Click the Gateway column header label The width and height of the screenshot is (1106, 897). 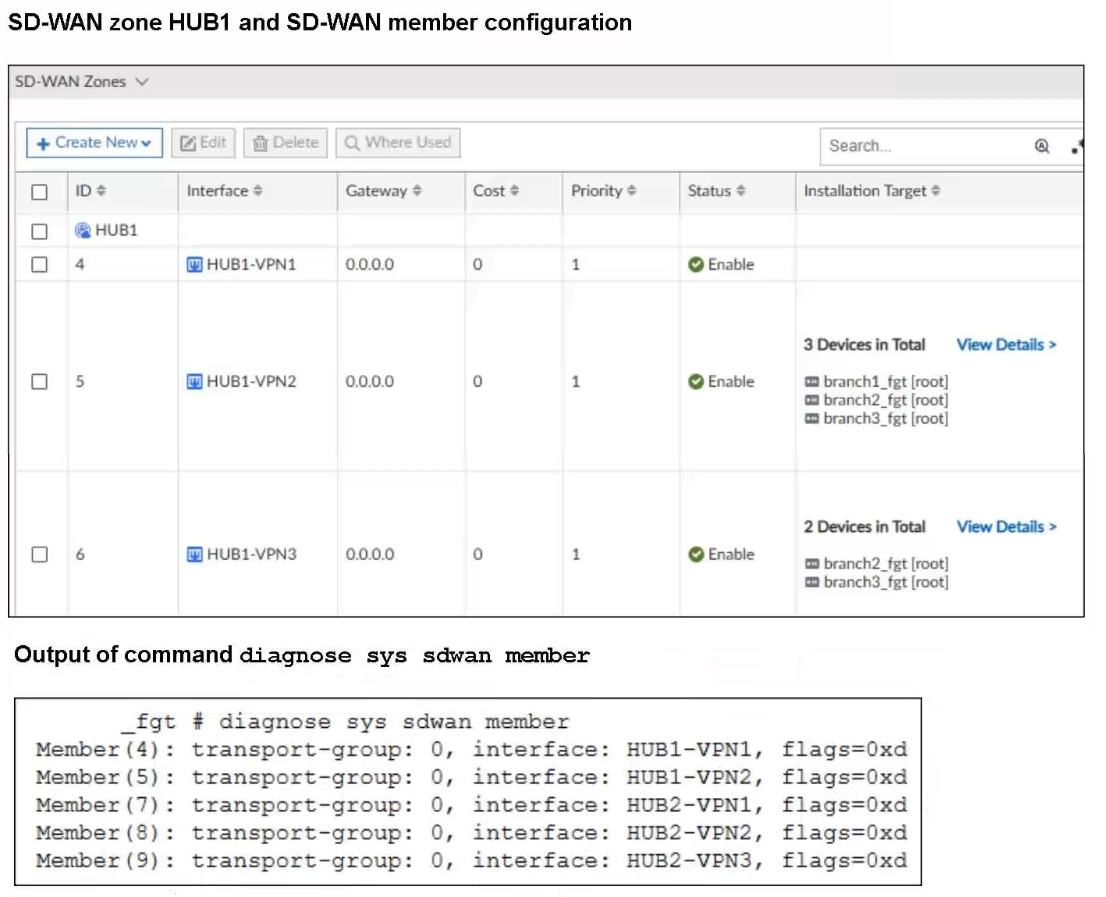[376, 191]
